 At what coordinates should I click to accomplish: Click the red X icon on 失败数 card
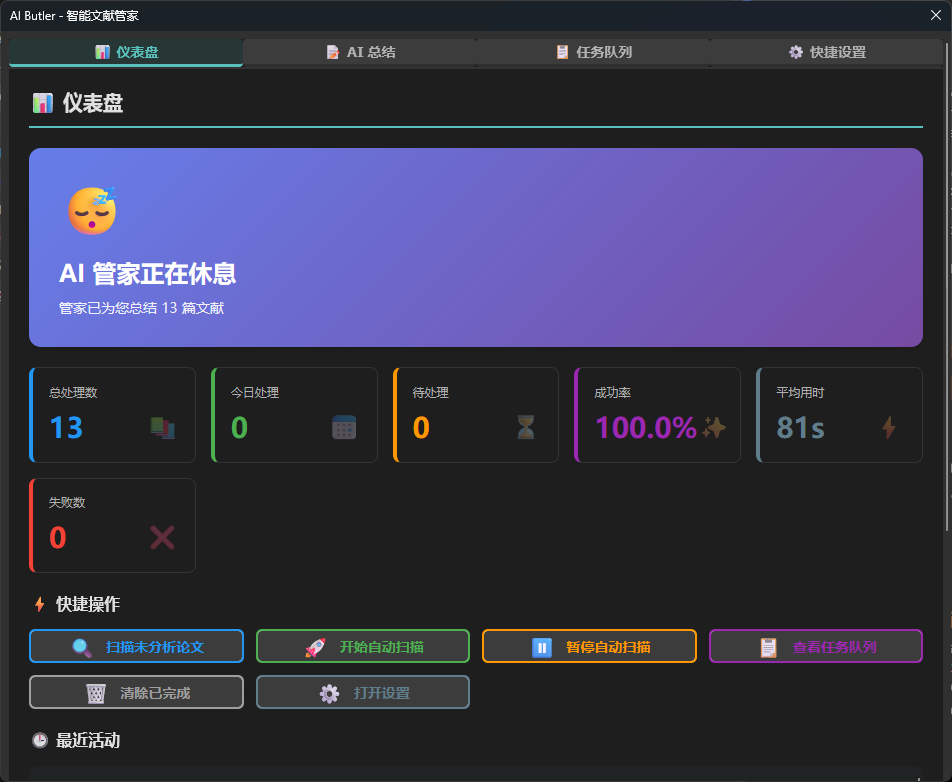(x=163, y=537)
